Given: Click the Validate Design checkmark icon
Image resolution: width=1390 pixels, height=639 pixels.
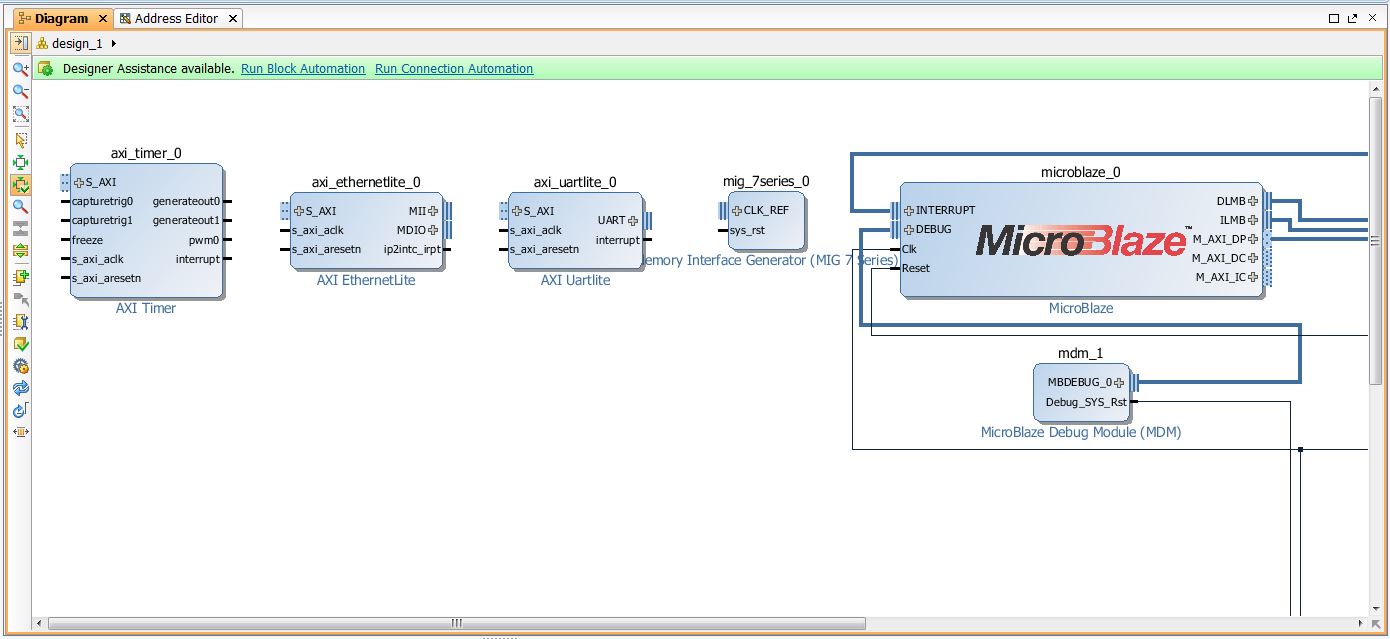Looking at the screenshot, I should (20, 344).
